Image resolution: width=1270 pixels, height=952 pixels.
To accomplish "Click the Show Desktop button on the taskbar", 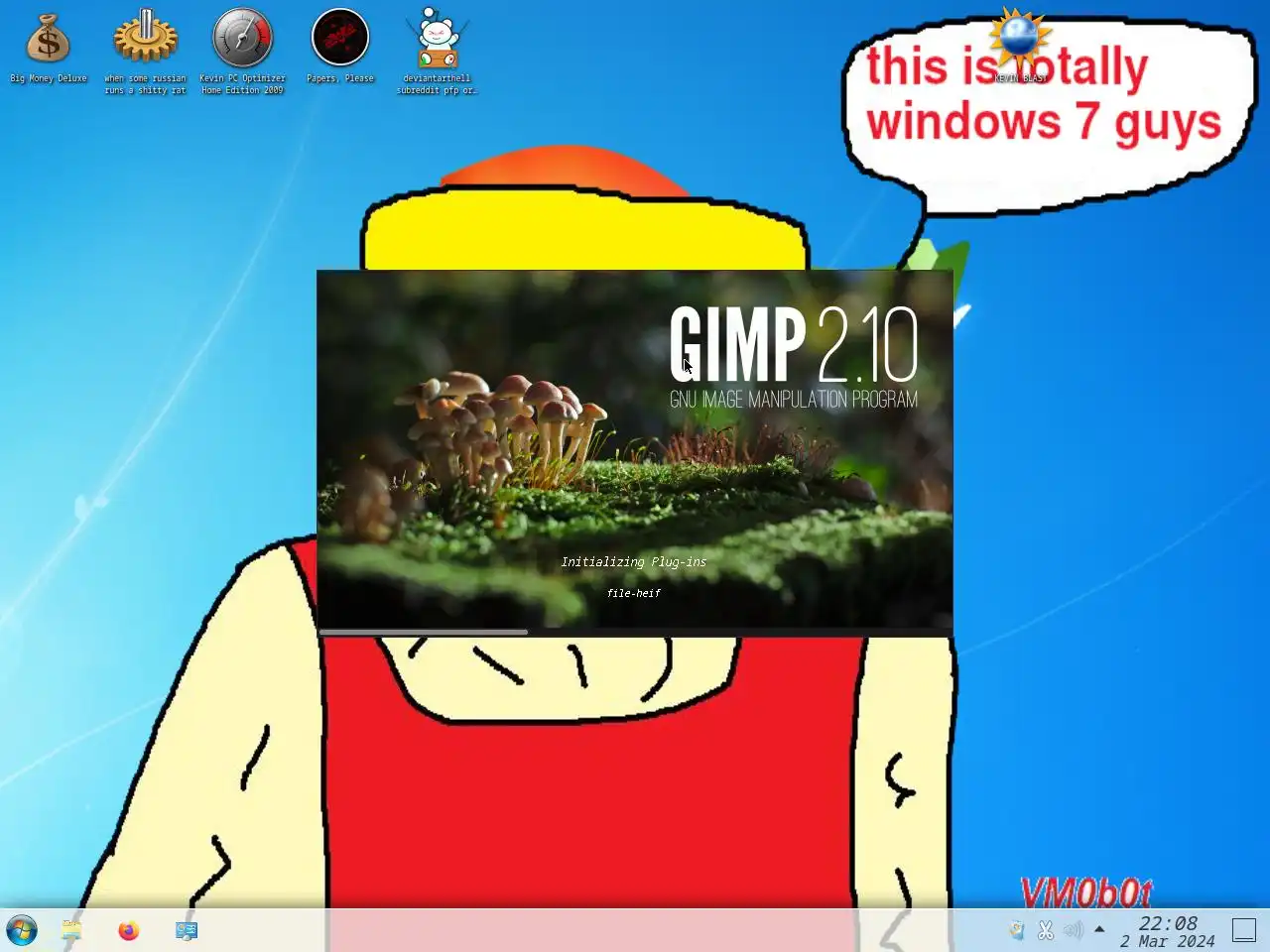I will 1244,930.
